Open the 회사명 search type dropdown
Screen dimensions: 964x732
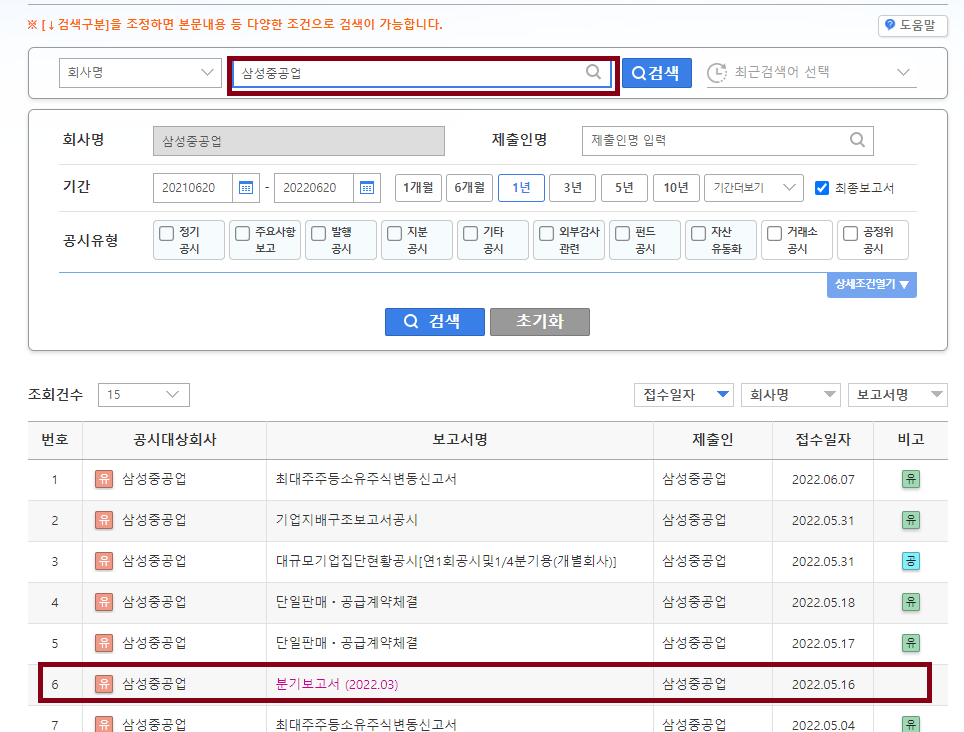(140, 73)
